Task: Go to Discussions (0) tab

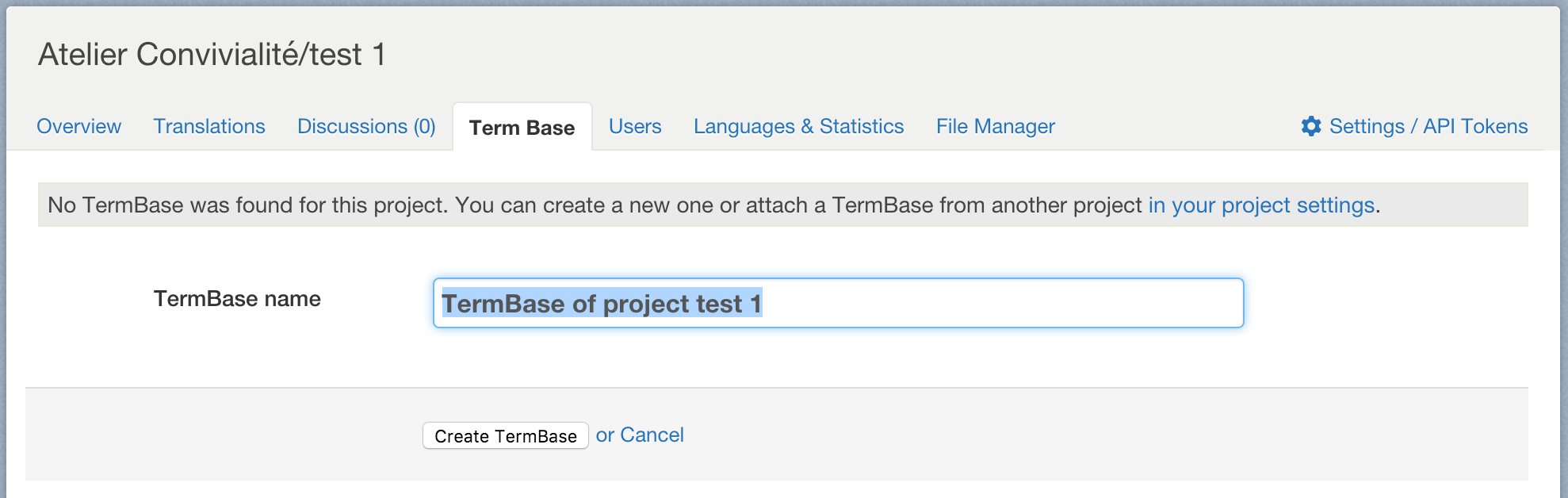Action: click(x=366, y=126)
